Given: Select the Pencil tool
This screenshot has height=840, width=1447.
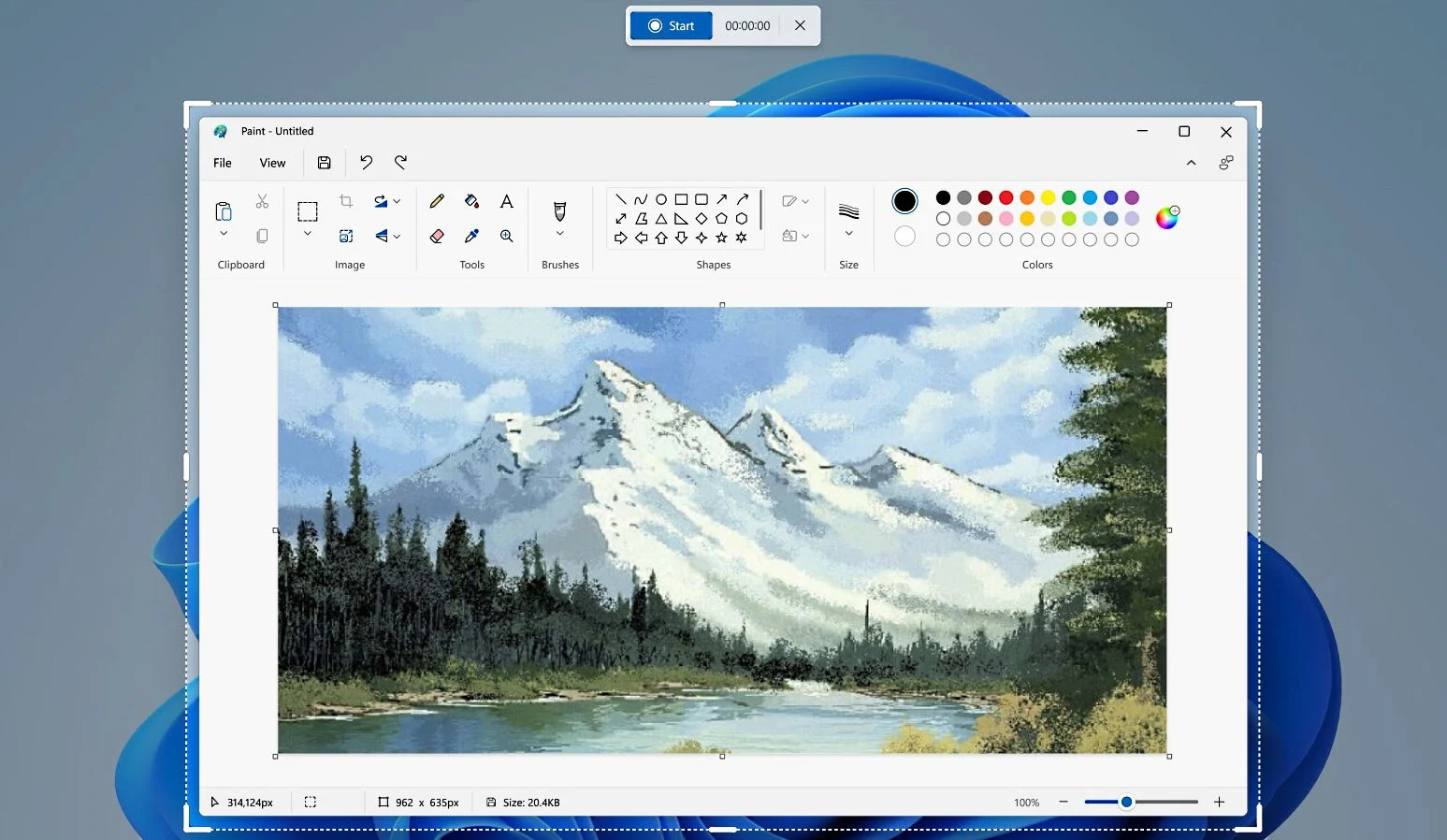Looking at the screenshot, I should pyautogui.click(x=436, y=202).
